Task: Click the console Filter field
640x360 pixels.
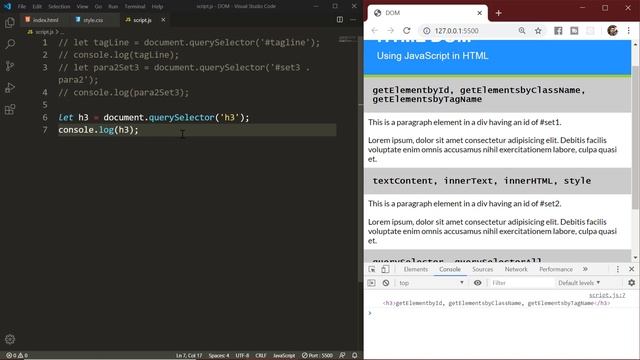Action: click(521, 283)
